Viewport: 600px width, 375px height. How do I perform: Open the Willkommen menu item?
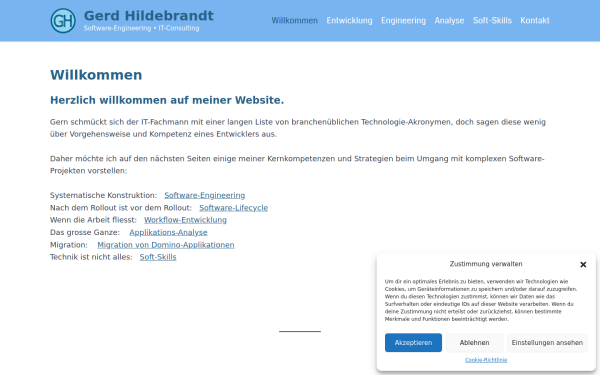tap(295, 21)
